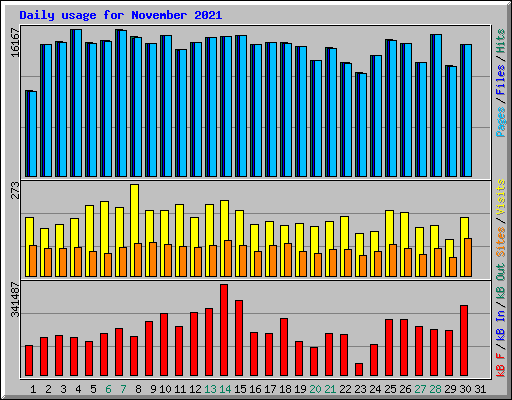Click day 10 on the x-axis
Viewport: 512px width, 400px height.
(165, 389)
